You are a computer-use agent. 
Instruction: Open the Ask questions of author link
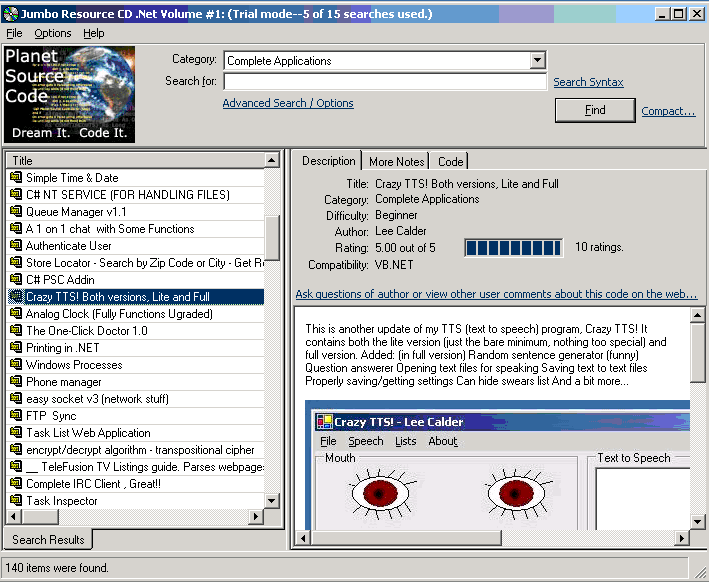point(496,294)
